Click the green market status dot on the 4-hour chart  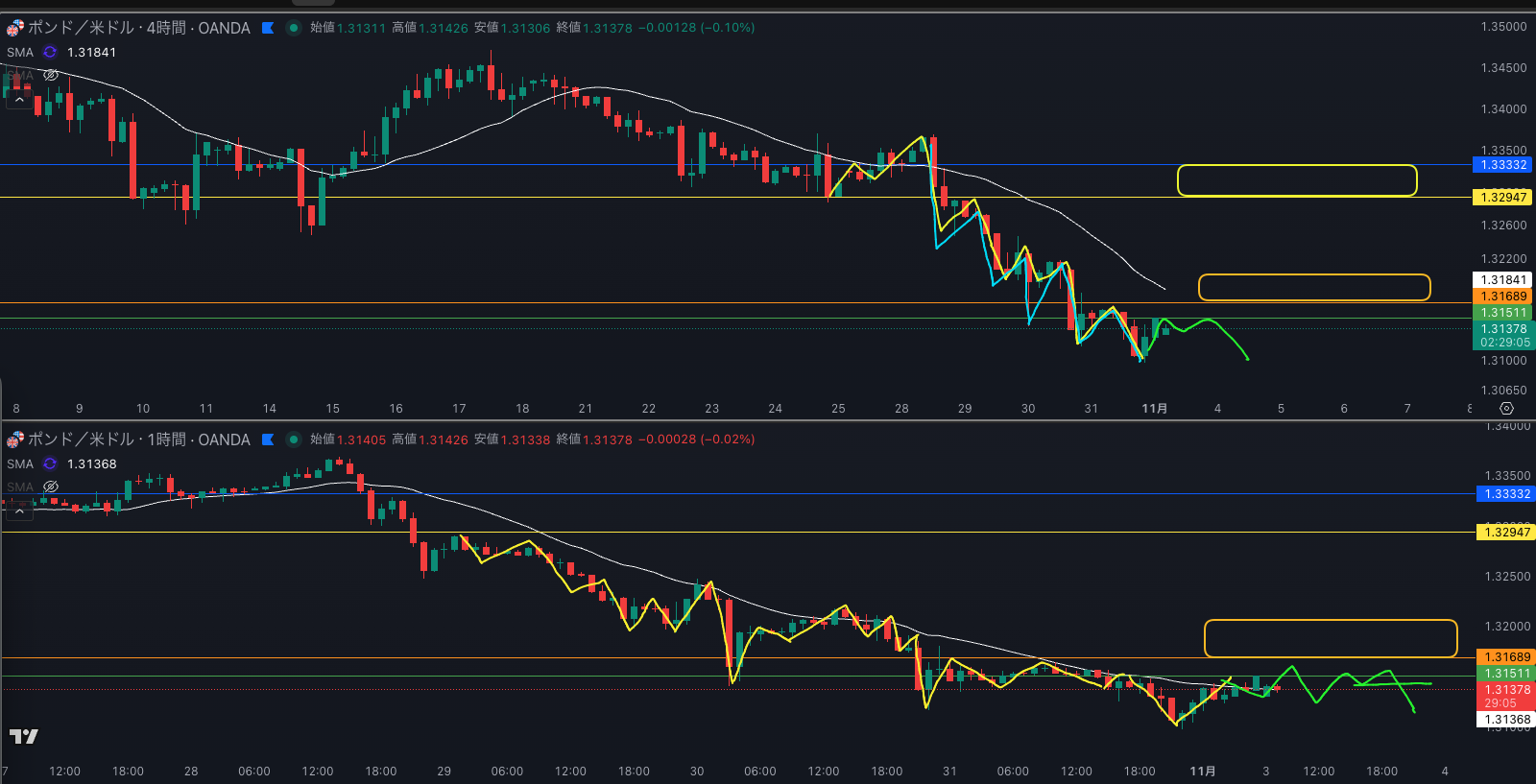[294, 28]
